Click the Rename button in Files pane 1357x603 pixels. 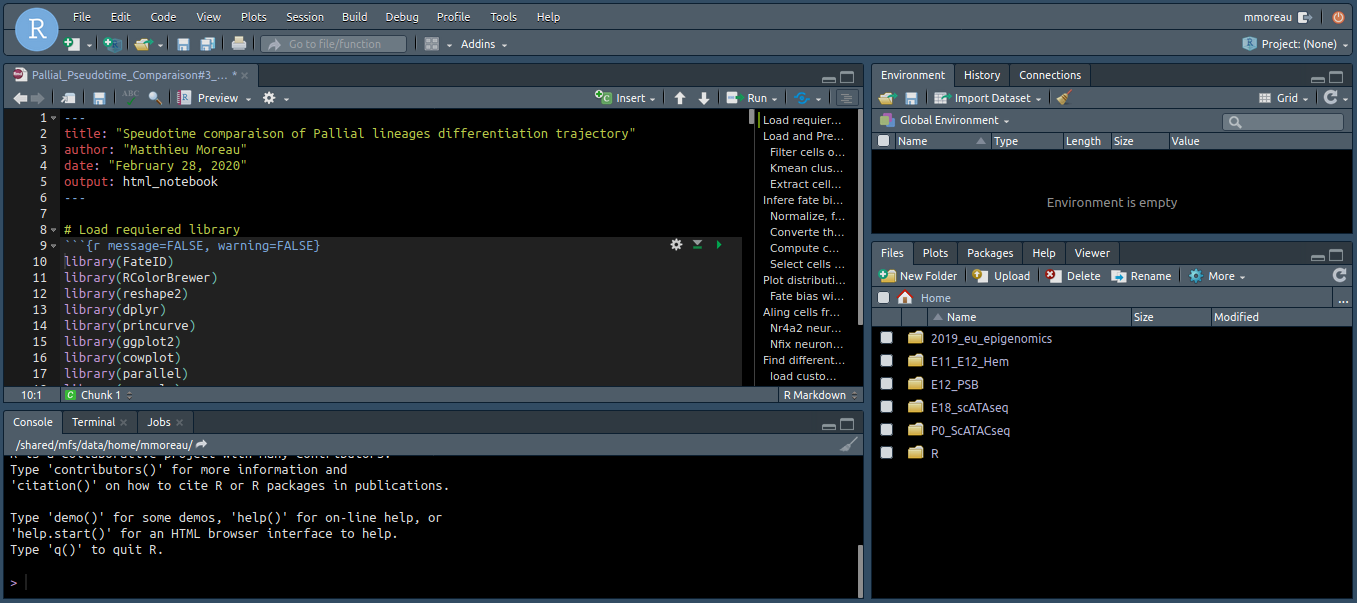pyautogui.click(x=1141, y=275)
